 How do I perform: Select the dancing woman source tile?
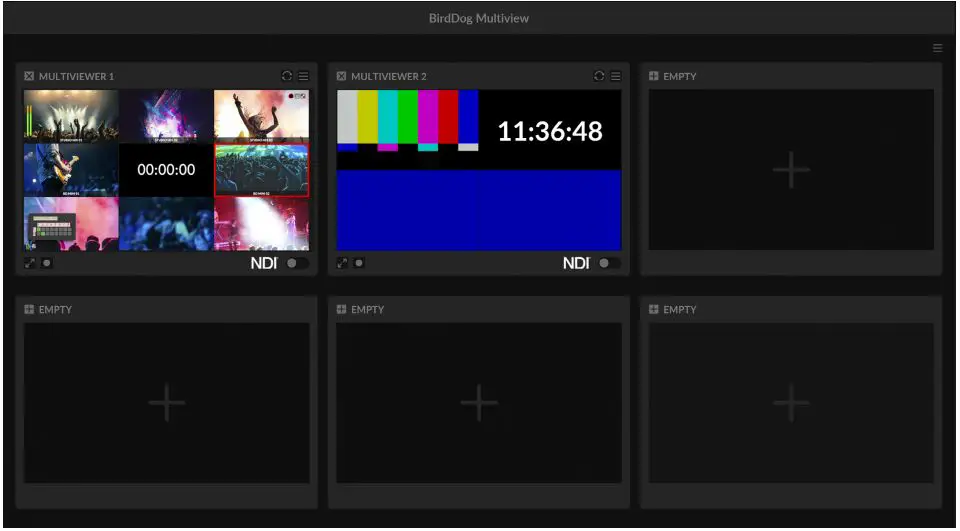[261, 116]
